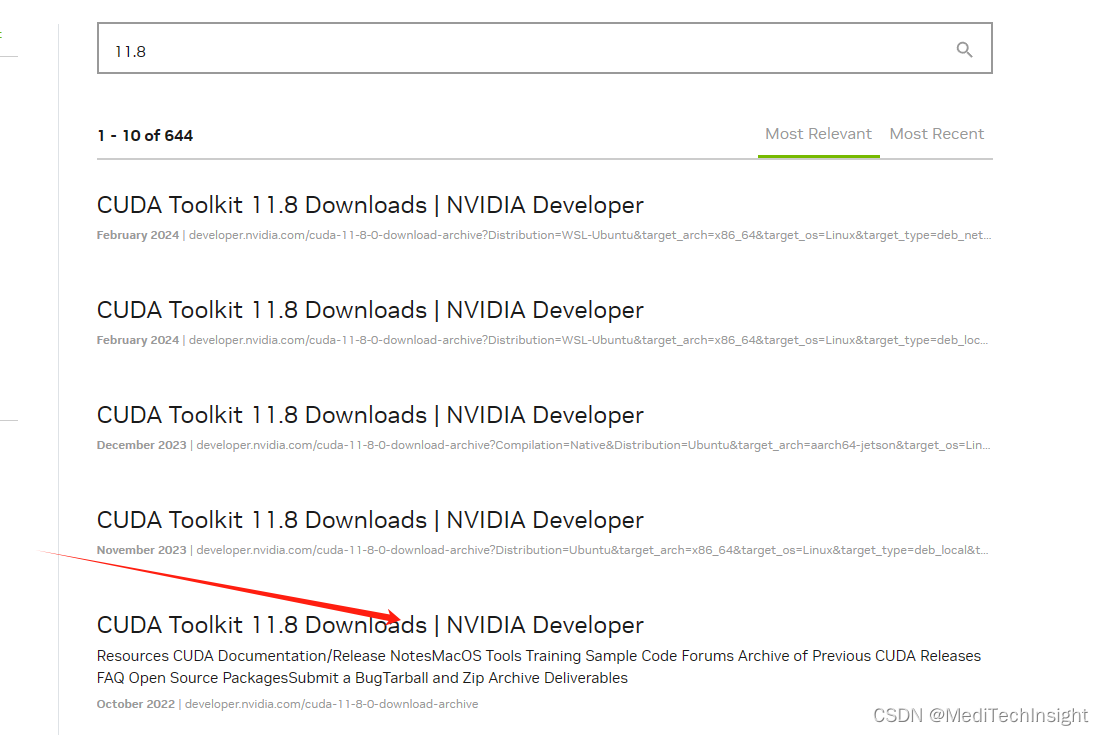This screenshot has width=1104, height=735.
Task: Switch to Most Relevant tab
Action: 818,134
